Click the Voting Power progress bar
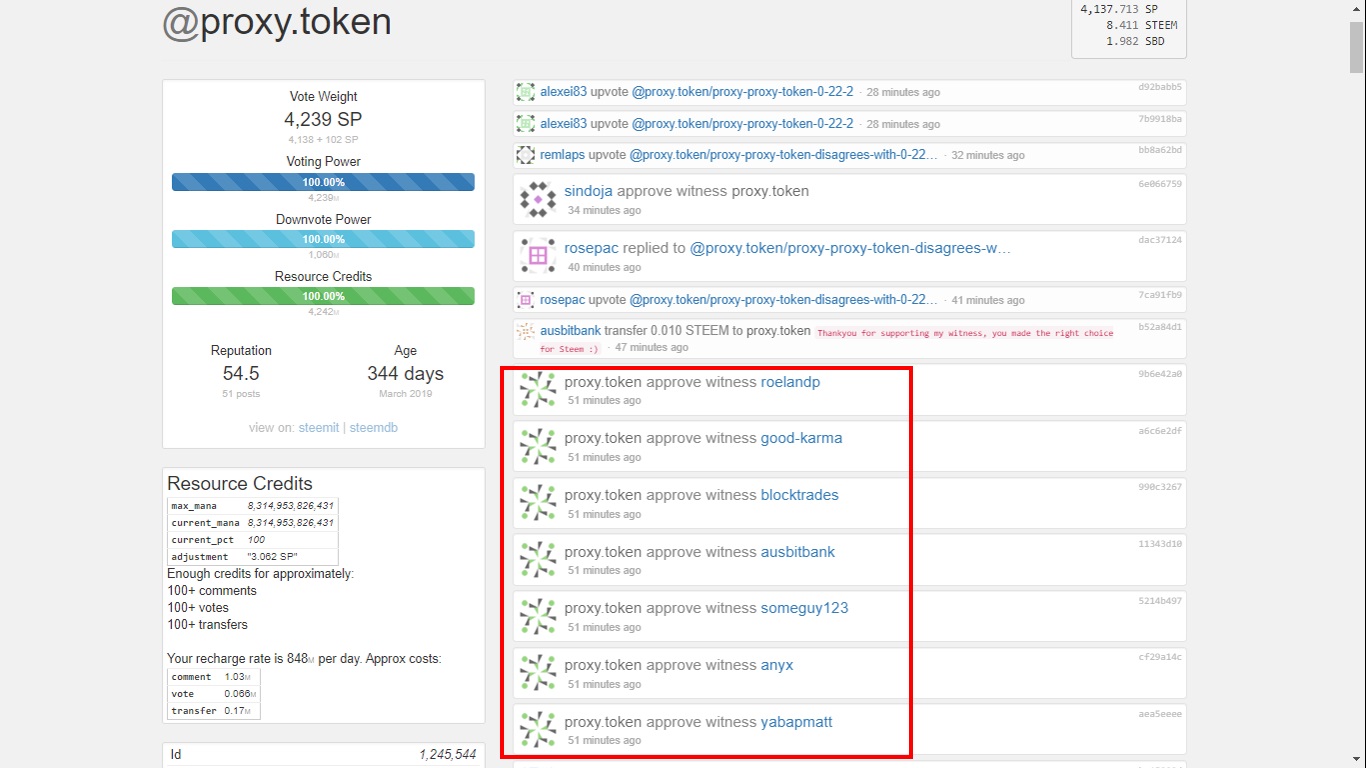1366x768 pixels. tap(323, 182)
